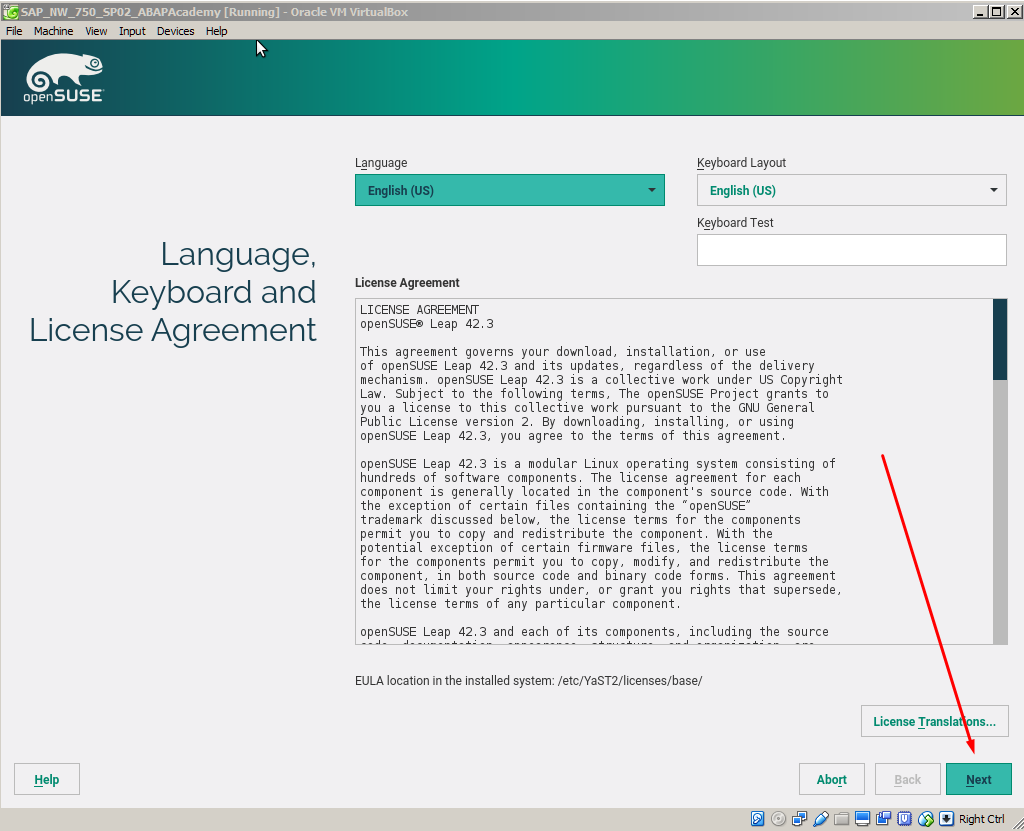The image size is (1024, 831).
Task: Click the hard disk activity status icon
Action: (x=758, y=819)
